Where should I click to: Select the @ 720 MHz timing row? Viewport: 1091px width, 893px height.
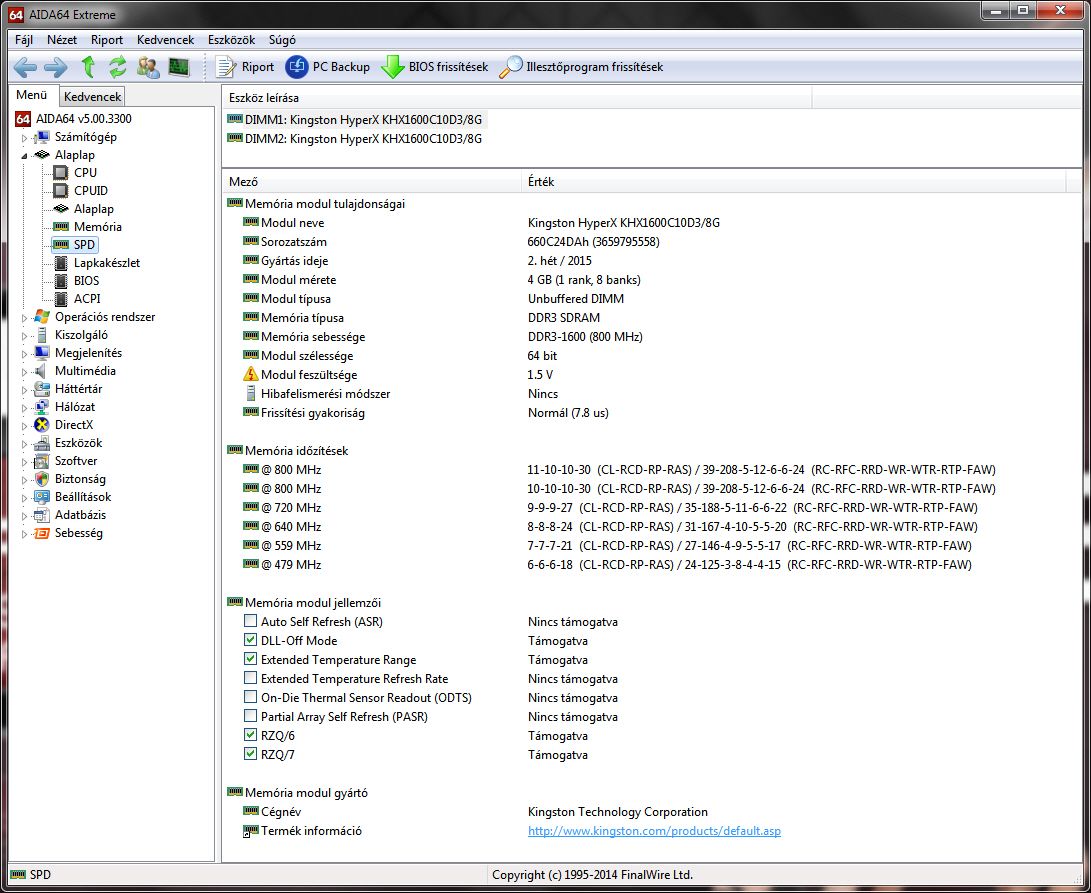point(610,507)
